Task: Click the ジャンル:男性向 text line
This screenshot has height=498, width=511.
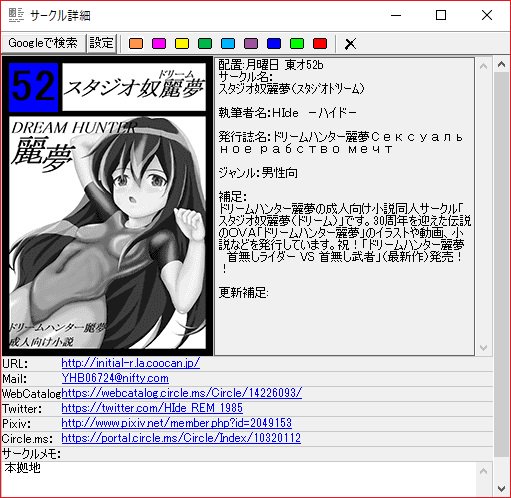Action: (x=258, y=173)
